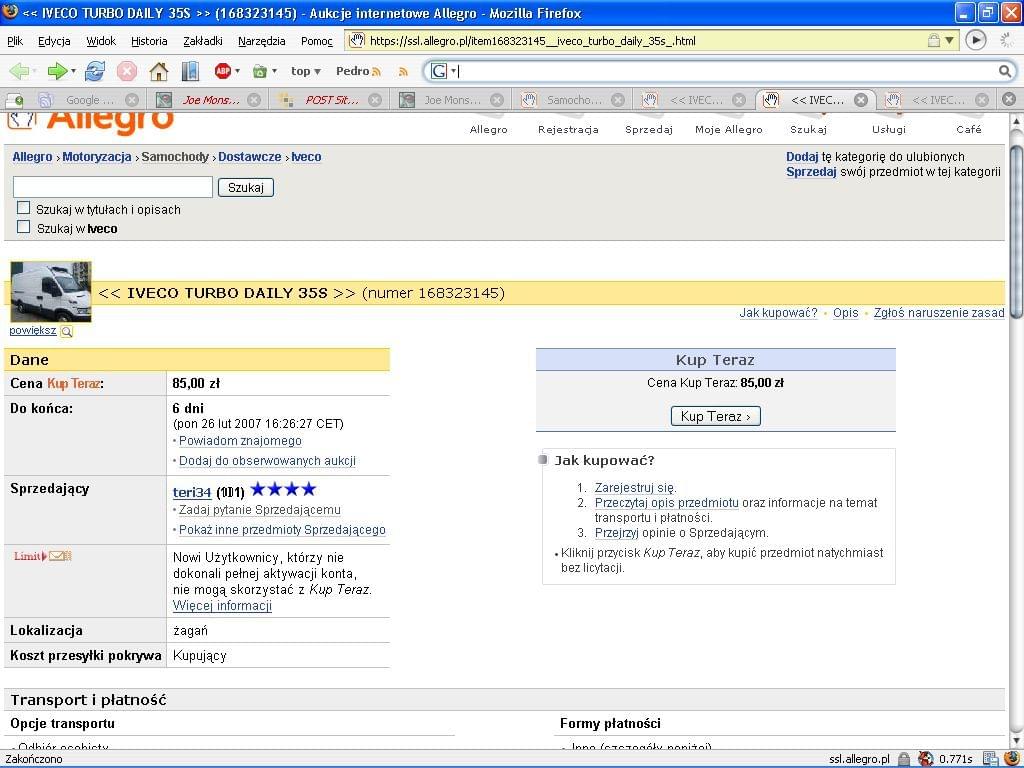Image resolution: width=1024 pixels, height=768 pixels.
Task: Open the address bar history dropdown arrow
Action: pos(950,40)
